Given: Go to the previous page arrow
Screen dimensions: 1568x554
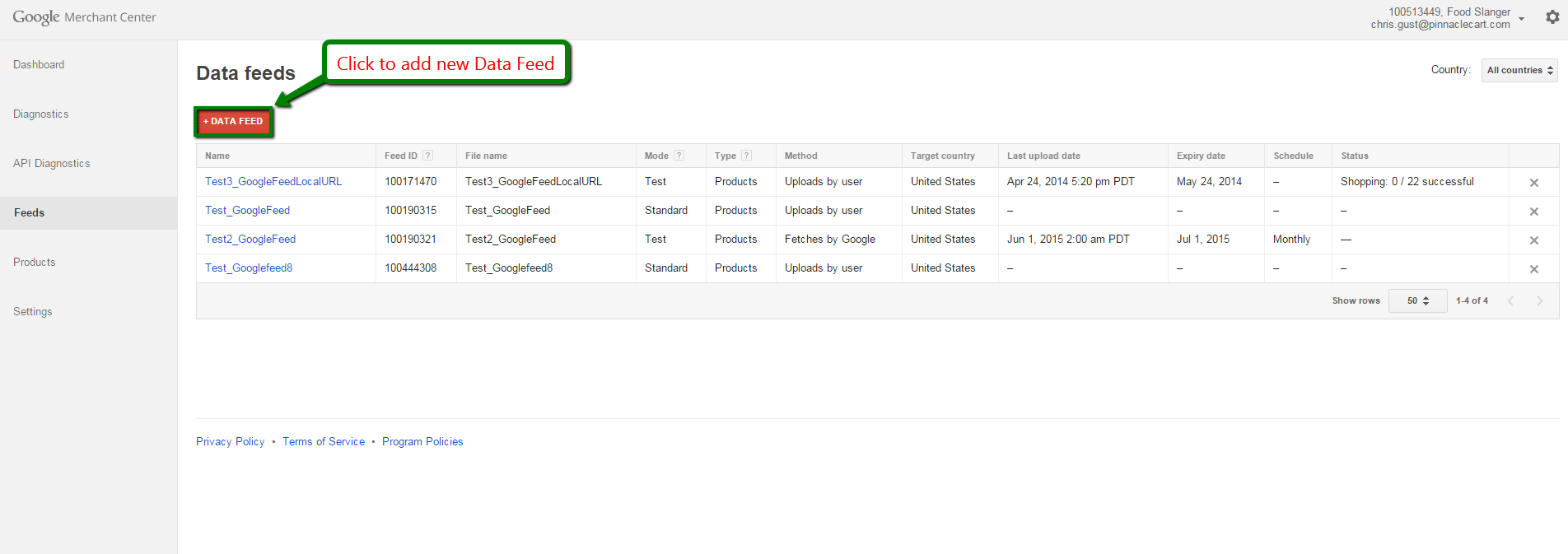Looking at the screenshot, I should click(1510, 300).
